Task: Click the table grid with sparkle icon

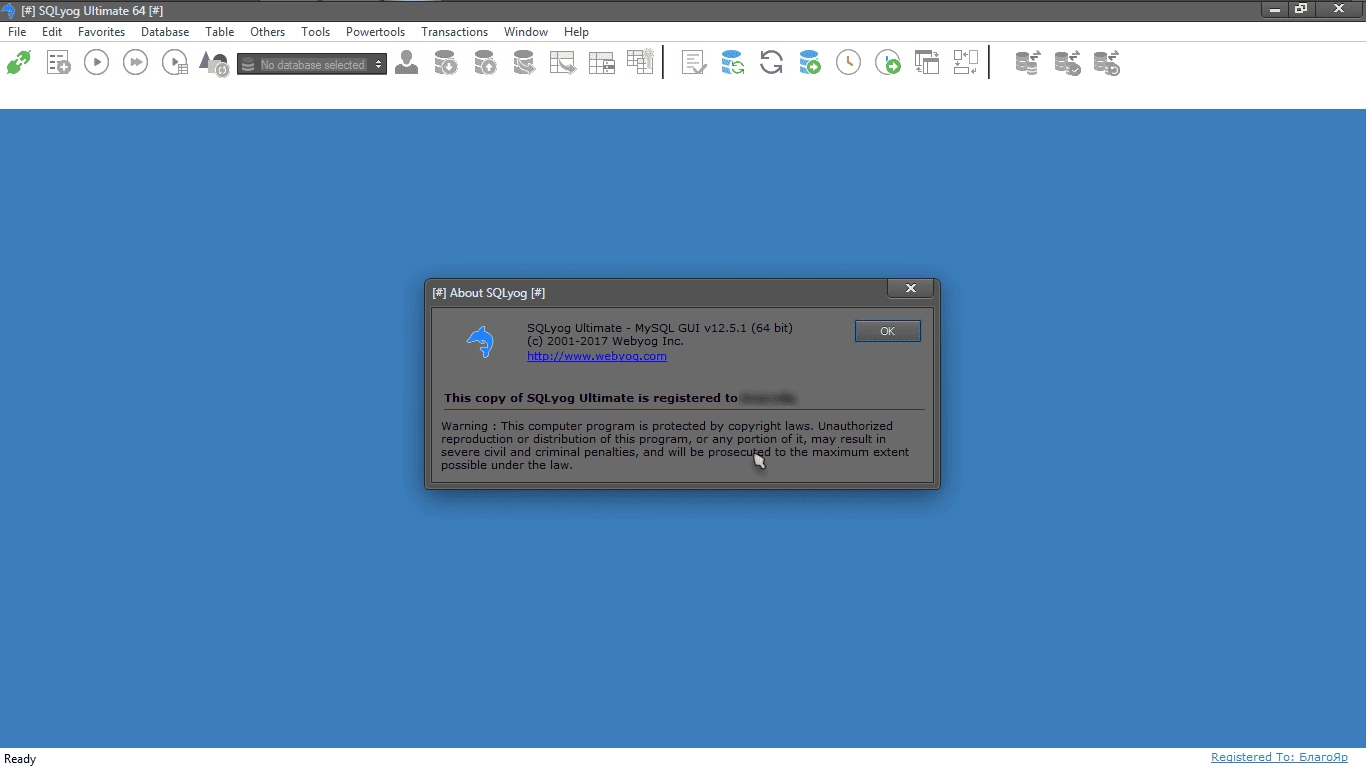Action: click(x=640, y=62)
